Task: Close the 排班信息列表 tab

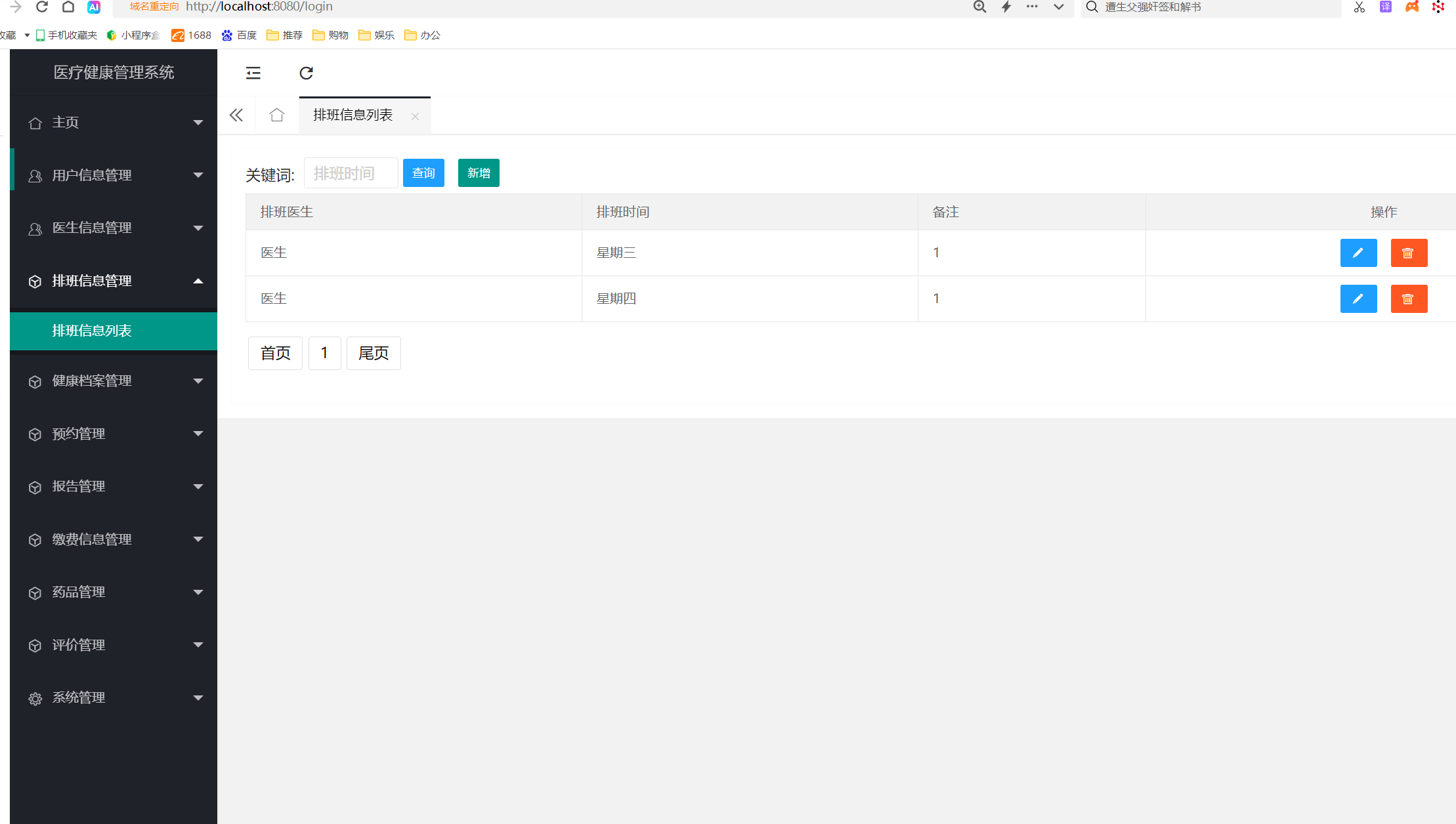Action: click(x=415, y=117)
